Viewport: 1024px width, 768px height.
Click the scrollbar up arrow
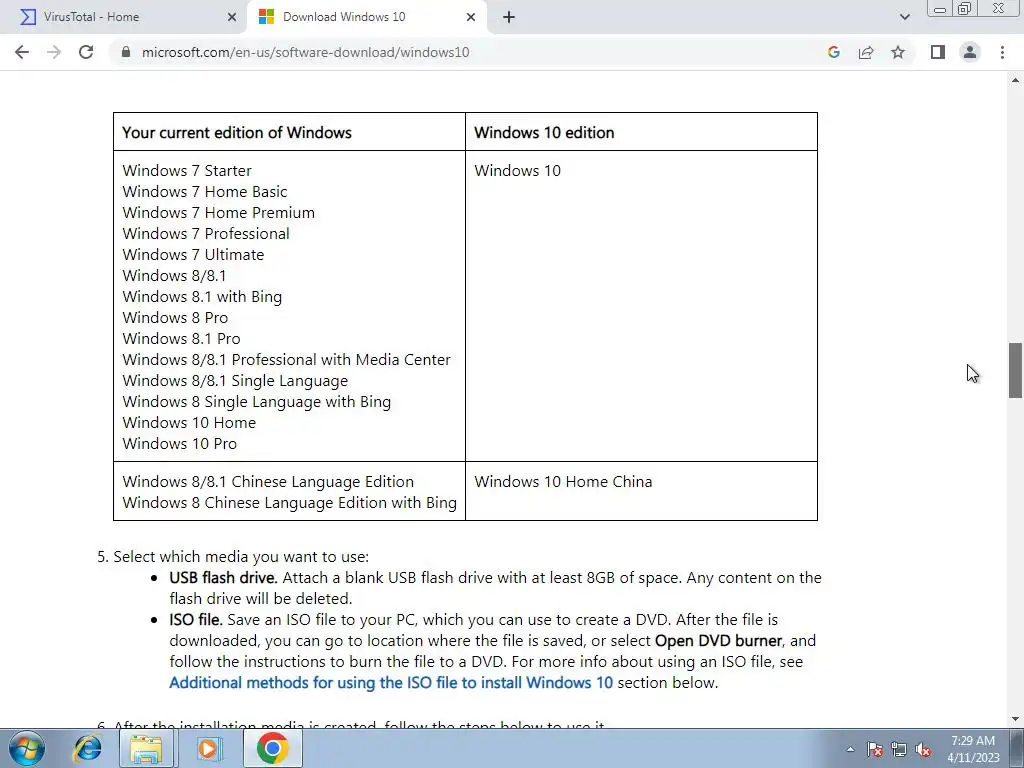pos(1015,80)
